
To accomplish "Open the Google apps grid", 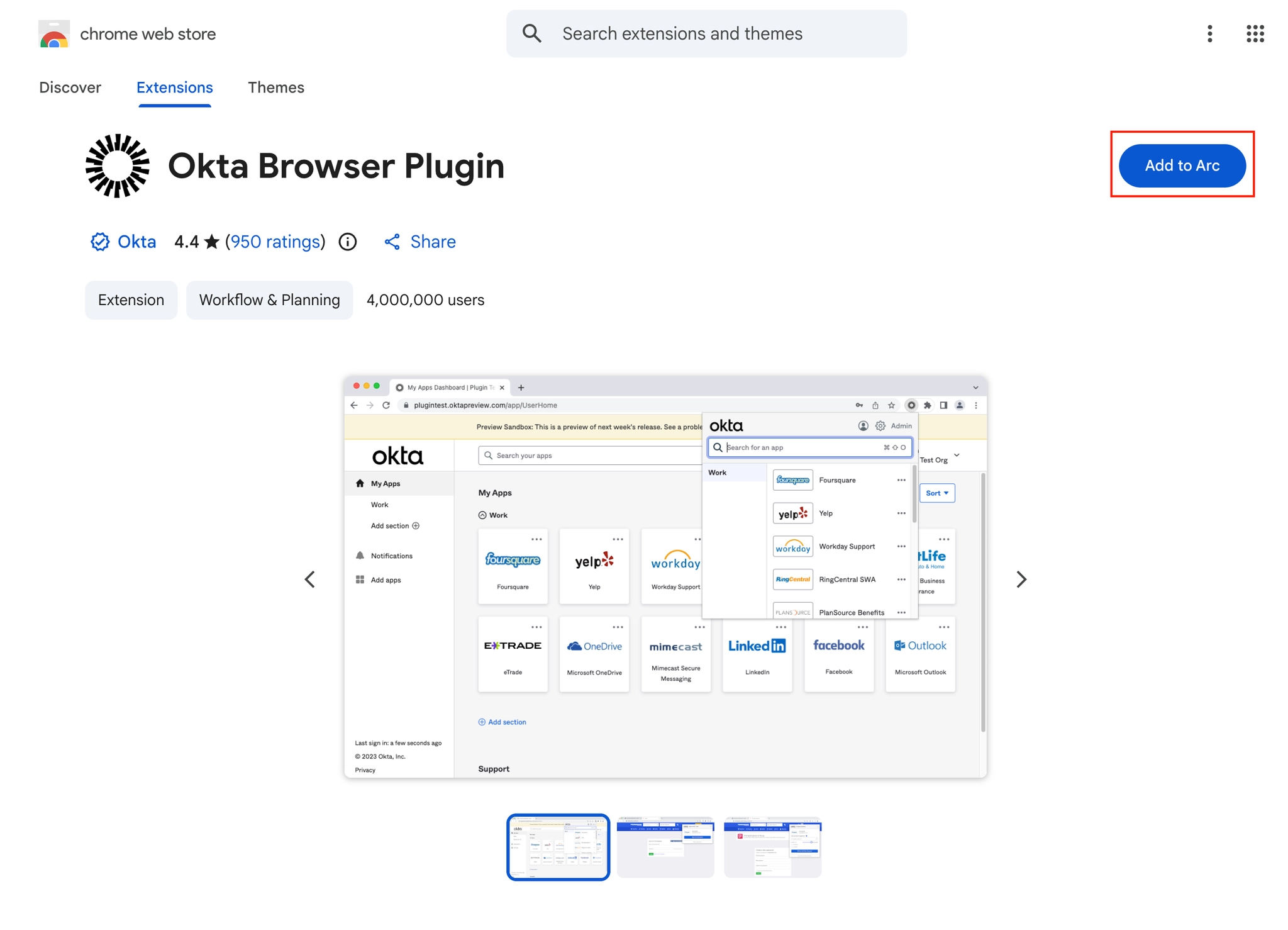I will coord(1255,33).
